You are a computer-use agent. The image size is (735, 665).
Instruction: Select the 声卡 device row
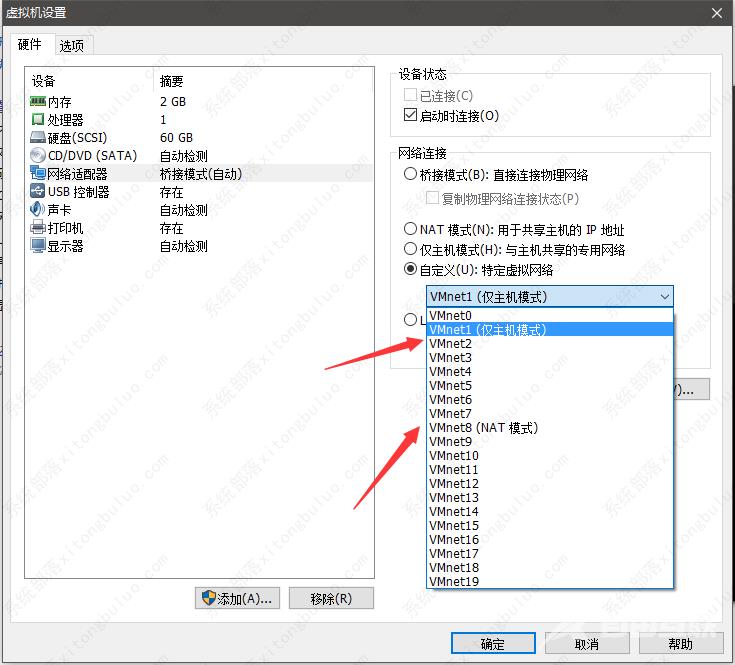coord(200,209)
